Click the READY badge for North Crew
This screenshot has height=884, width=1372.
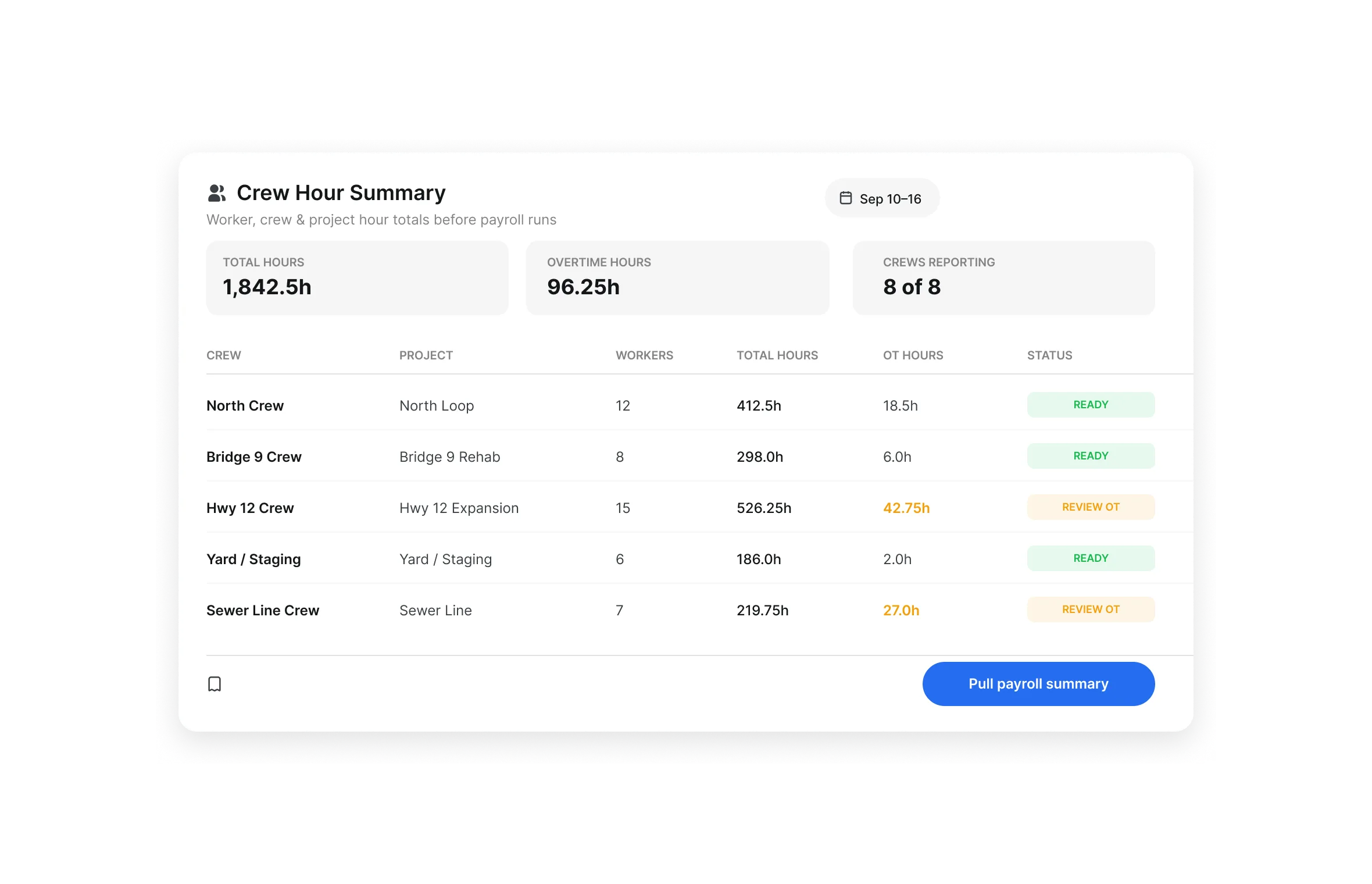coord(1091,405)
